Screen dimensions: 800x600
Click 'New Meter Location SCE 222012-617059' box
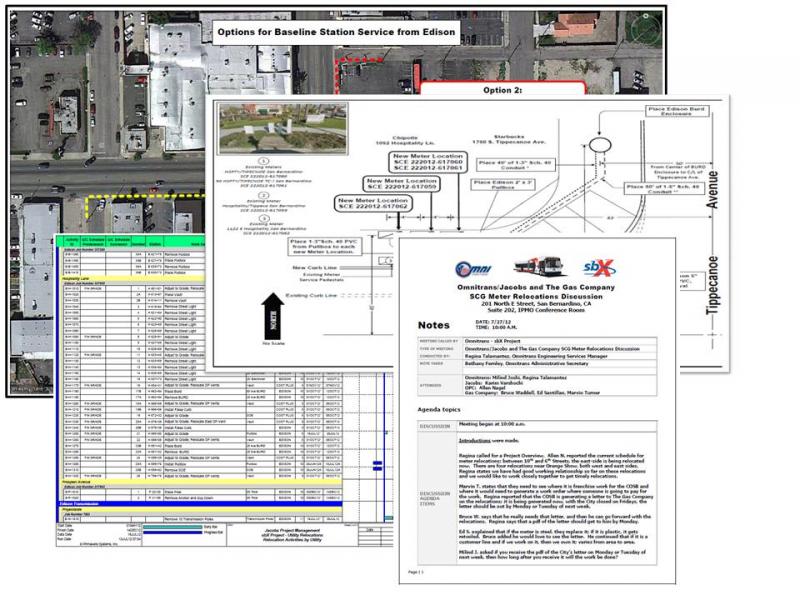(401, 184)
